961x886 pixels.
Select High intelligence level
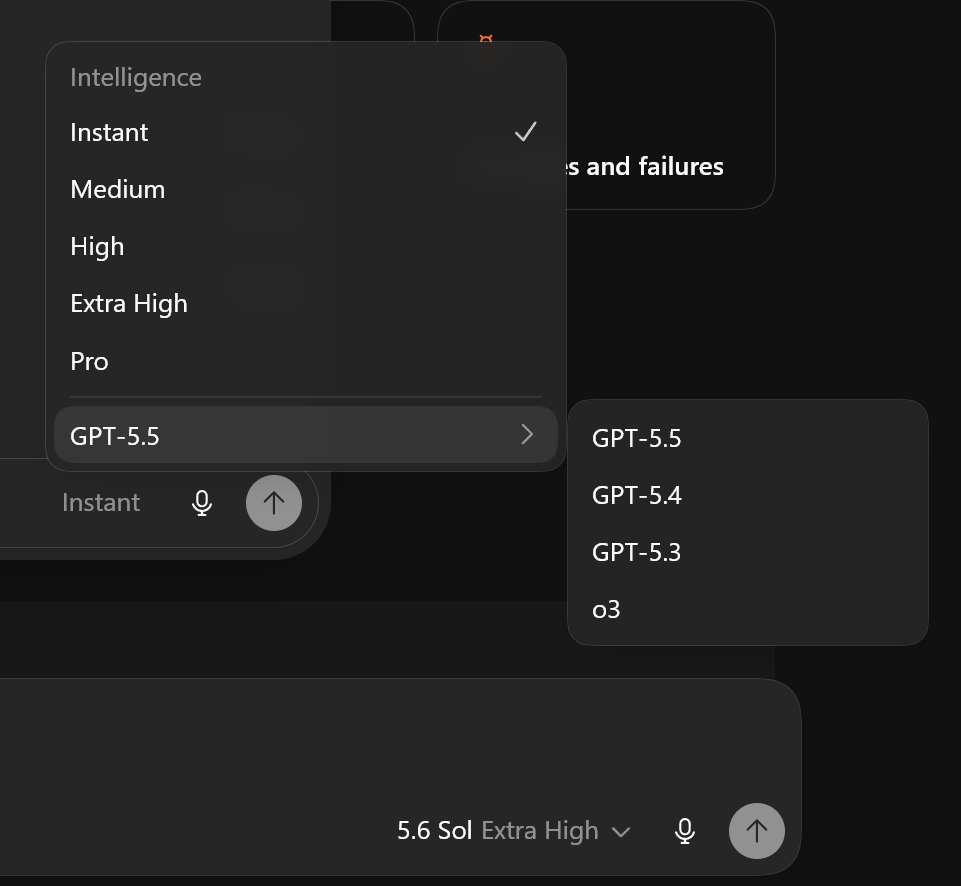(x=305, y=246)
